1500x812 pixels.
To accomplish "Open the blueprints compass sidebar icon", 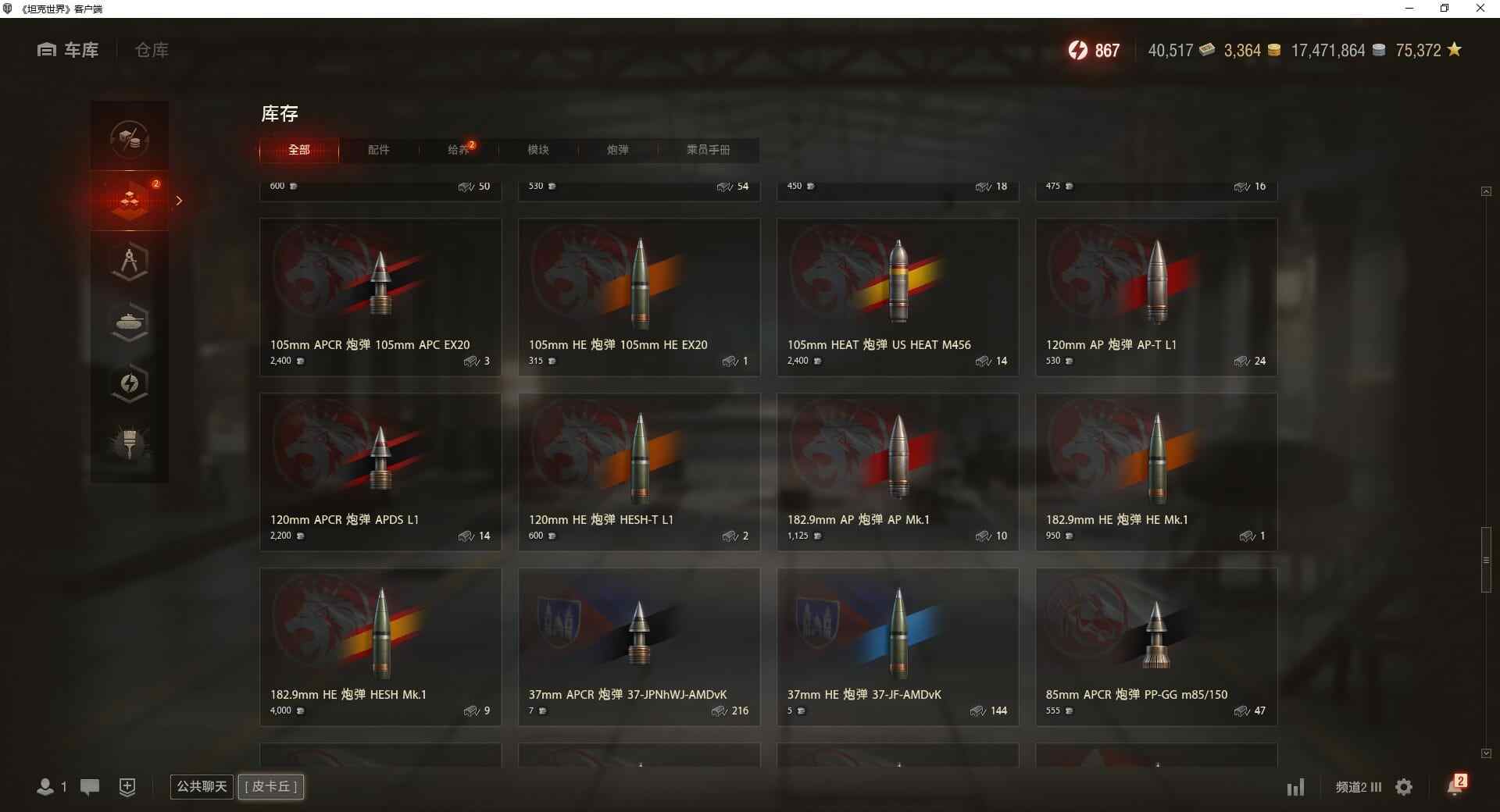I will point(130,262).
